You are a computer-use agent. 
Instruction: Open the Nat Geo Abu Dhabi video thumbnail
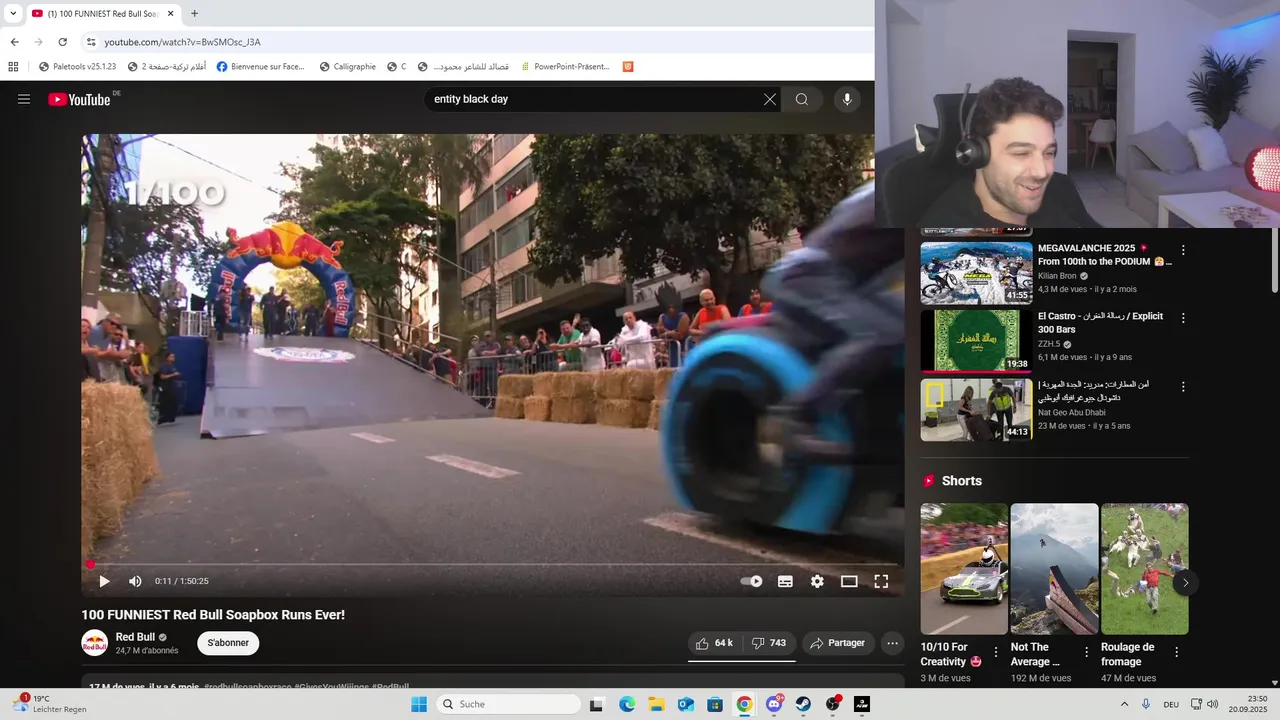pyautogui.click(x=976, y=409)
